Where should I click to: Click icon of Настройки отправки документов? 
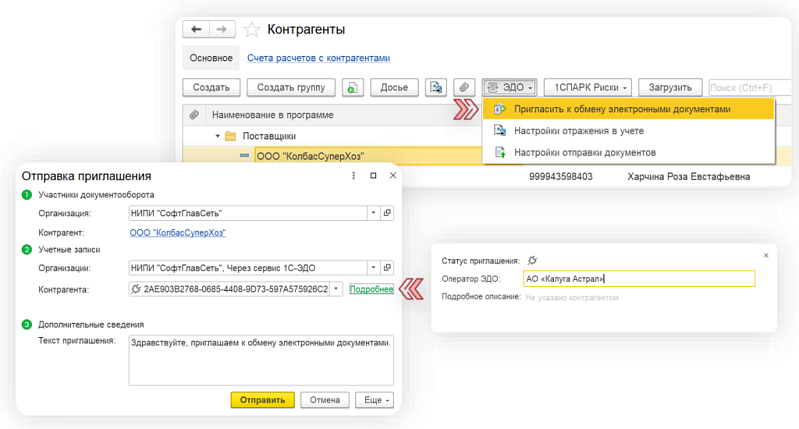(x=500, y=152)
